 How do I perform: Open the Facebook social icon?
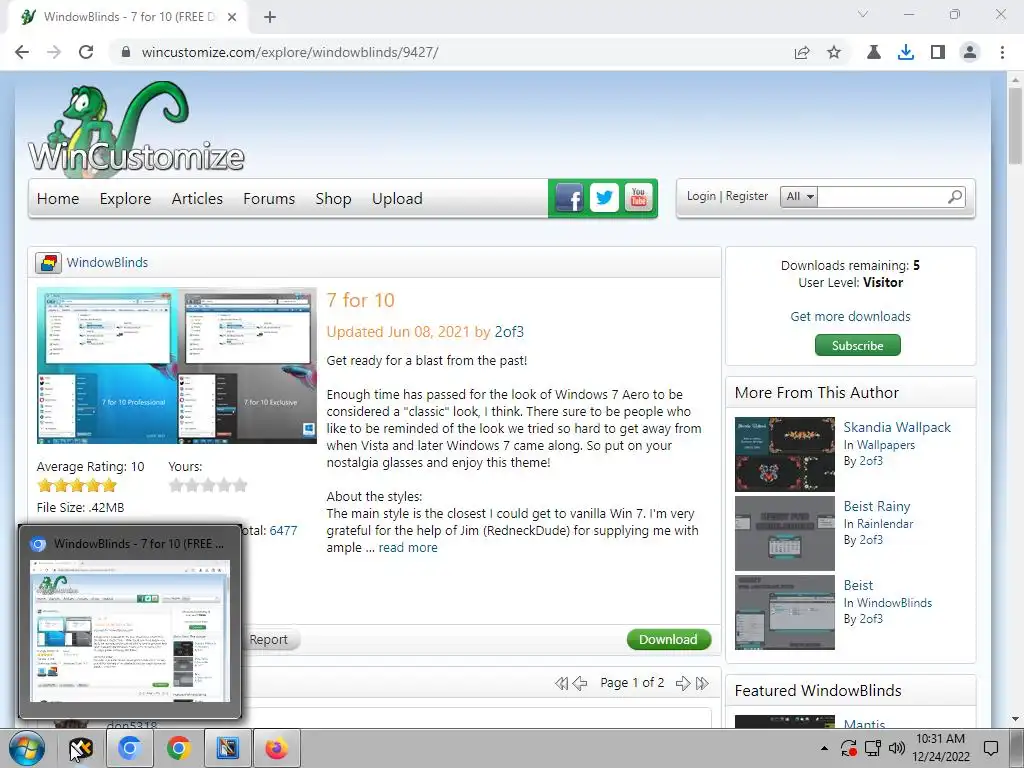(569, 198)
